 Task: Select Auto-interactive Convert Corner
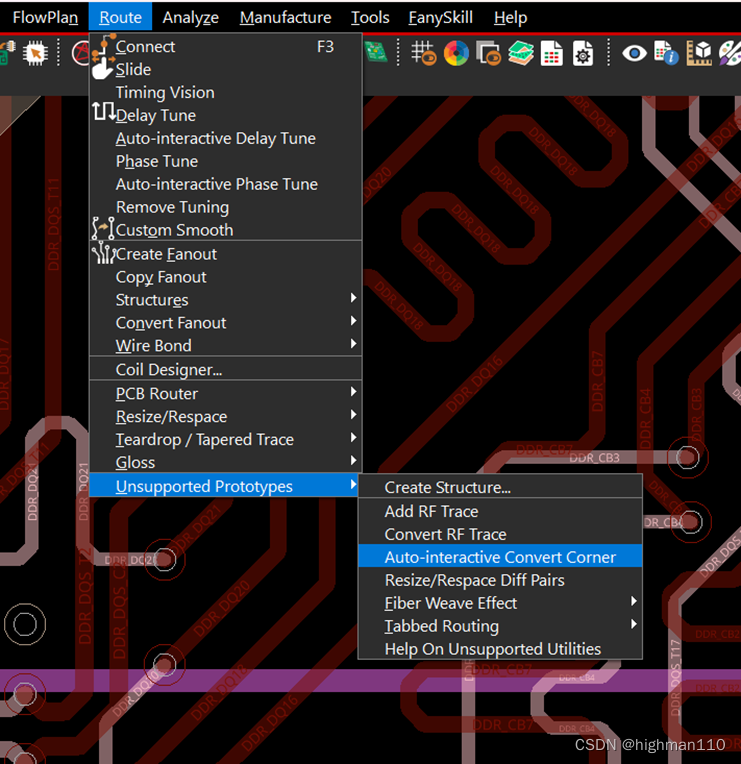pyautogui.click(x=500, y=557)
